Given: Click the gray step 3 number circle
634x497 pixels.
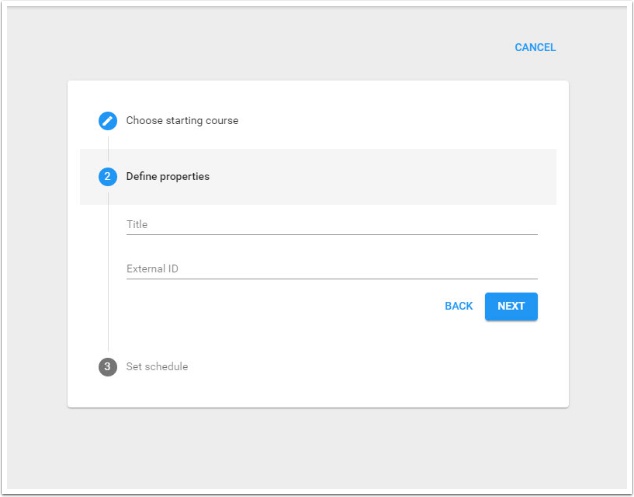Looking at the screenshot, I should click(x=108, y=366).
